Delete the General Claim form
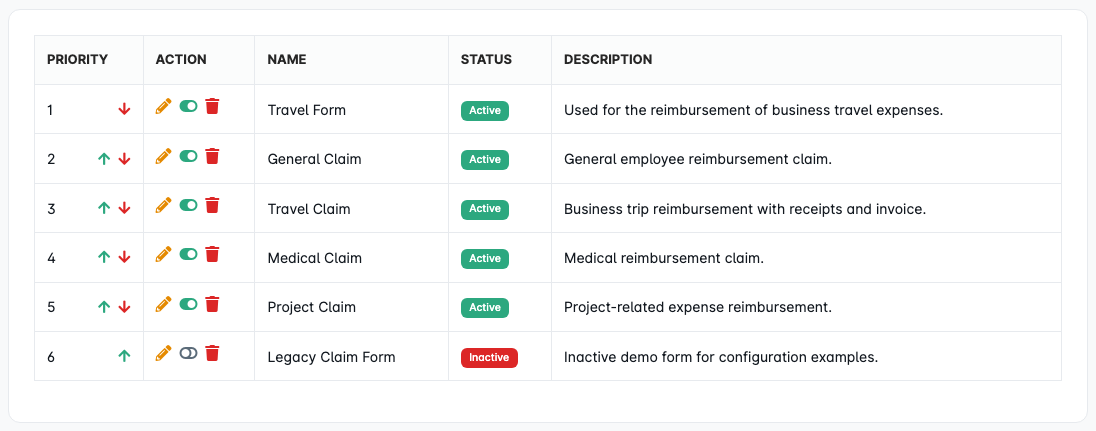This screenshot has width=1096, height=431. [212, 156]
